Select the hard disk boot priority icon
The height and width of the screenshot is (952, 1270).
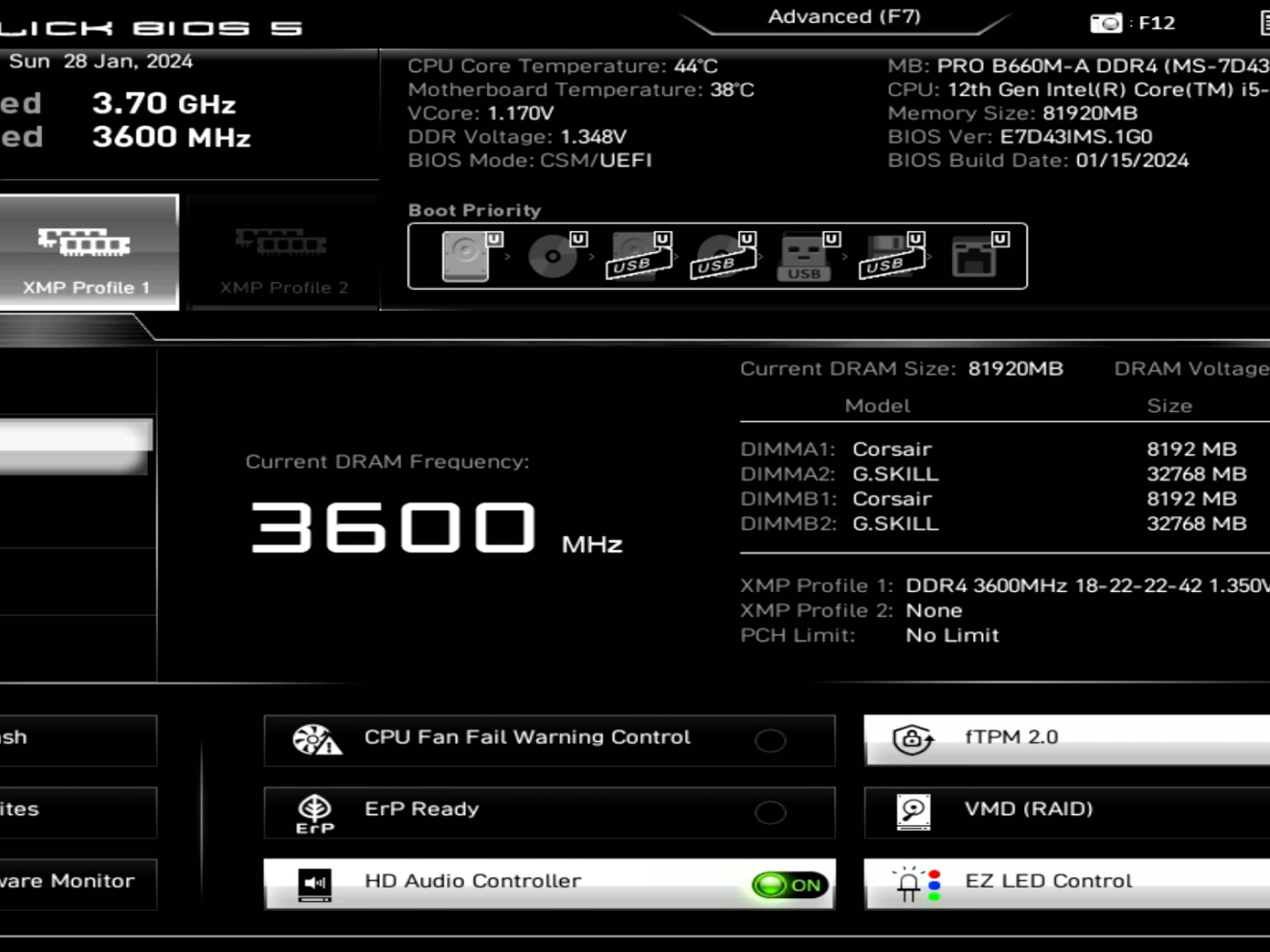point(466,256)
